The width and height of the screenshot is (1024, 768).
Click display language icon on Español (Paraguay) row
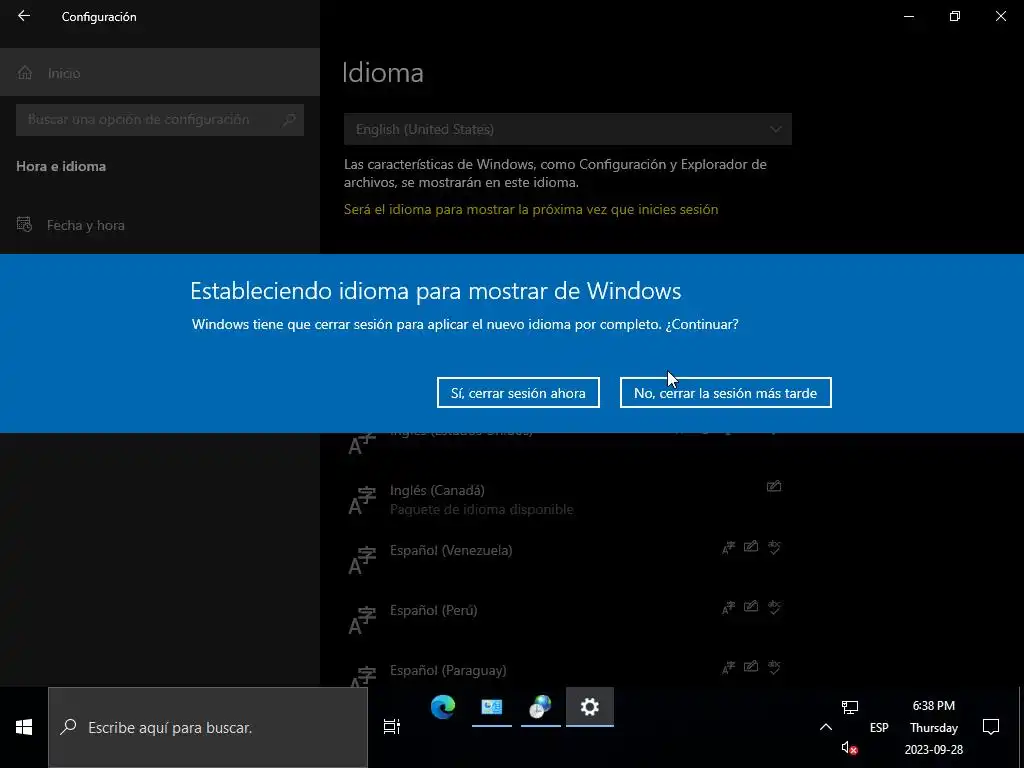728,667
